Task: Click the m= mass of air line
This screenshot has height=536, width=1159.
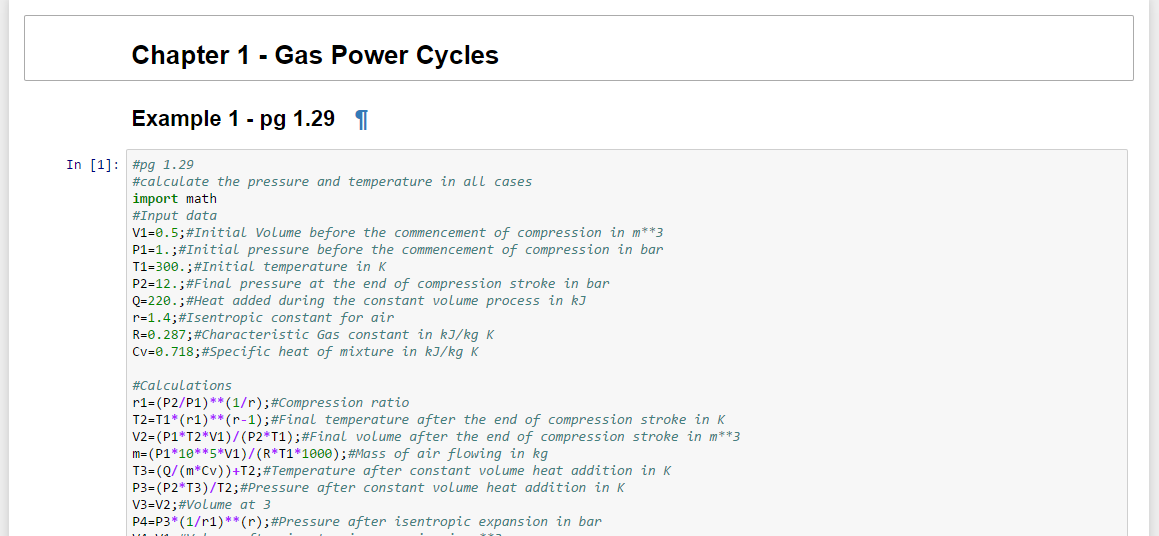Action: (x=340, y=454)
